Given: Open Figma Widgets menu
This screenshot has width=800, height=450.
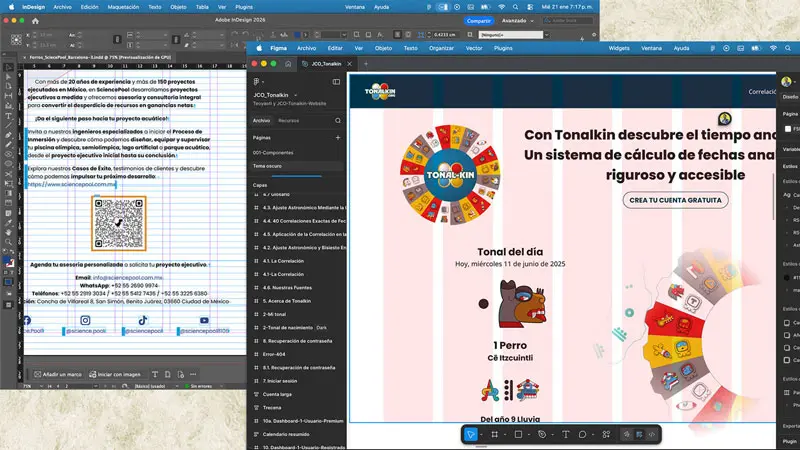Looking at the screenshot, I should (x=618, y=48).
